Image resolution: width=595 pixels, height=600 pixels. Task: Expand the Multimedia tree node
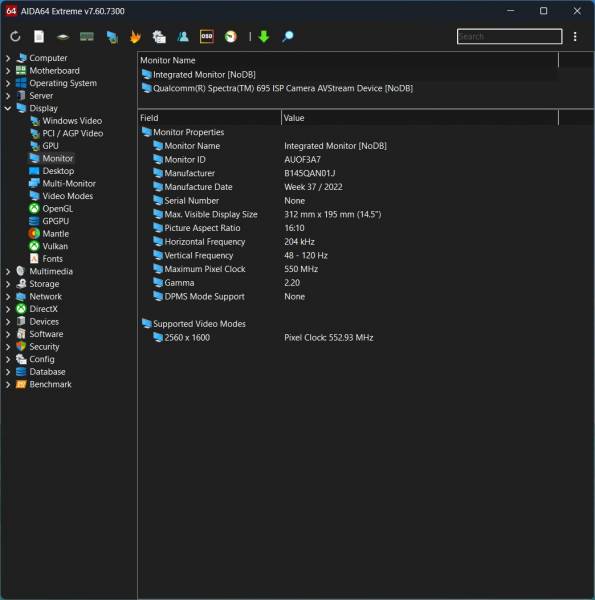click(8, 271)
